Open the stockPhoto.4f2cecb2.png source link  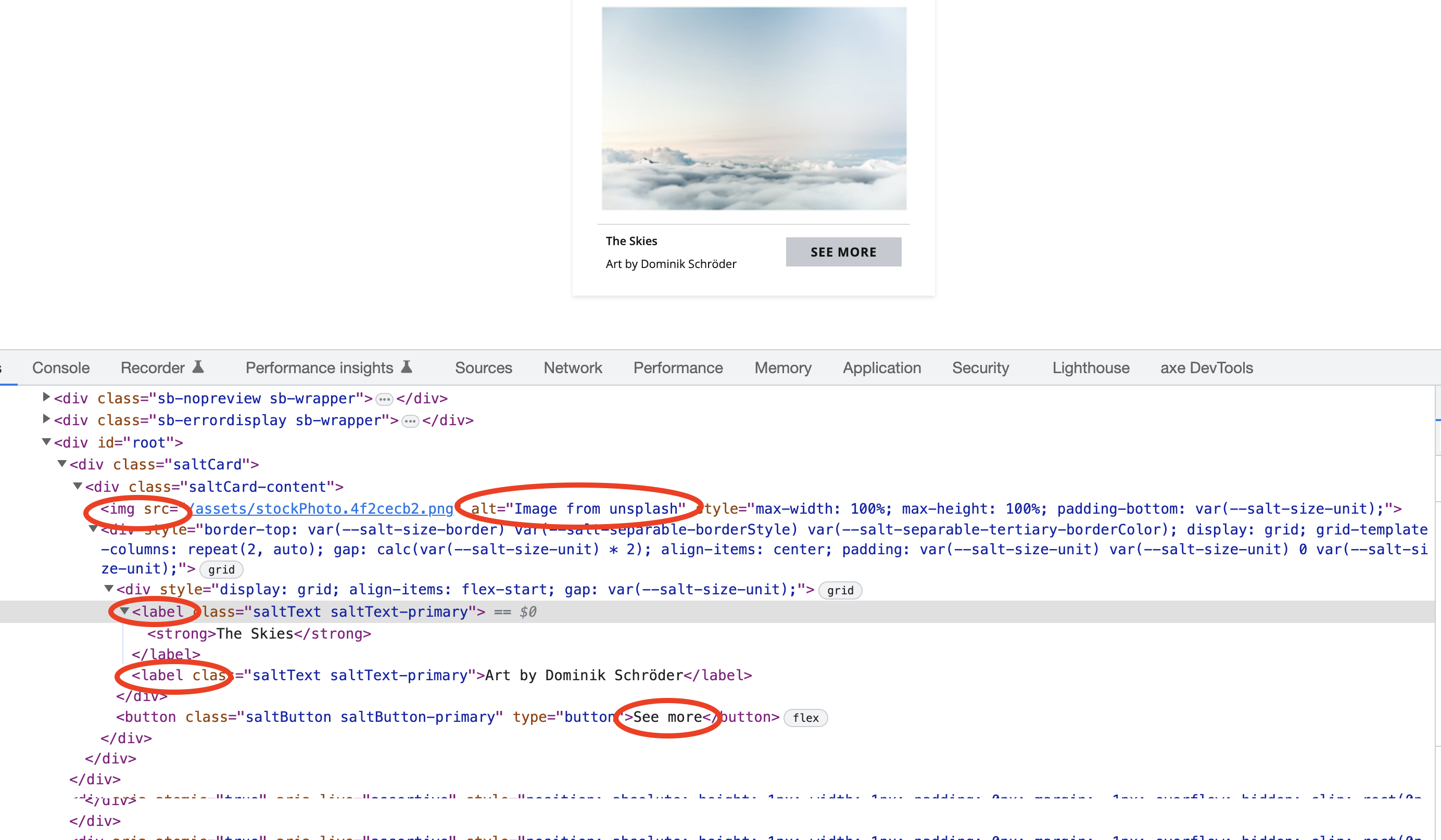320,508
